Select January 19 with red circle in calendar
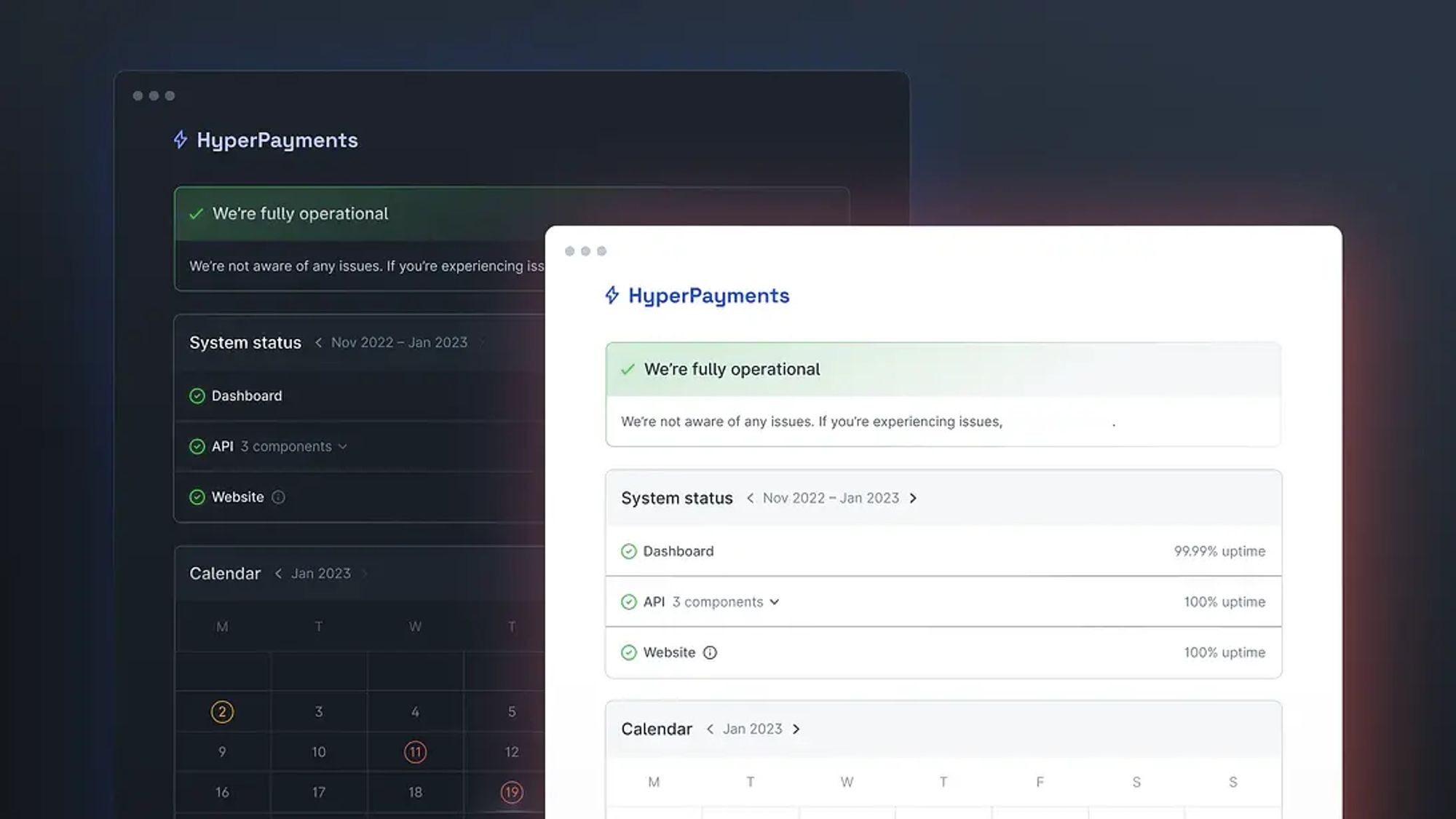Screen dimensions: 1456x819 click(512, 792)
